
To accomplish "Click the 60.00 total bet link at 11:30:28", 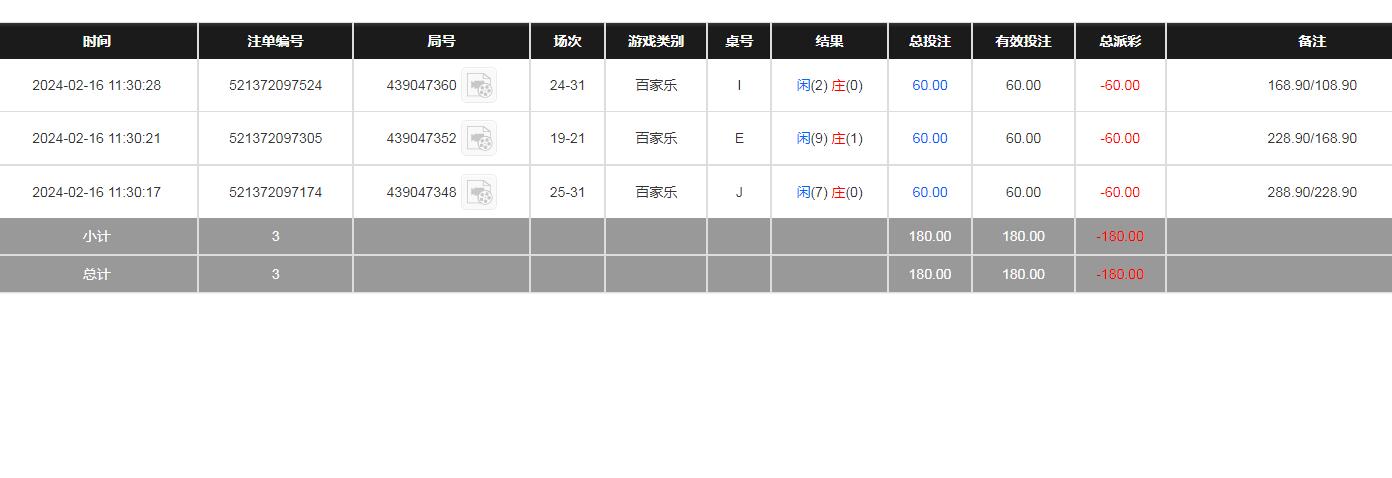I will (929, 86).
